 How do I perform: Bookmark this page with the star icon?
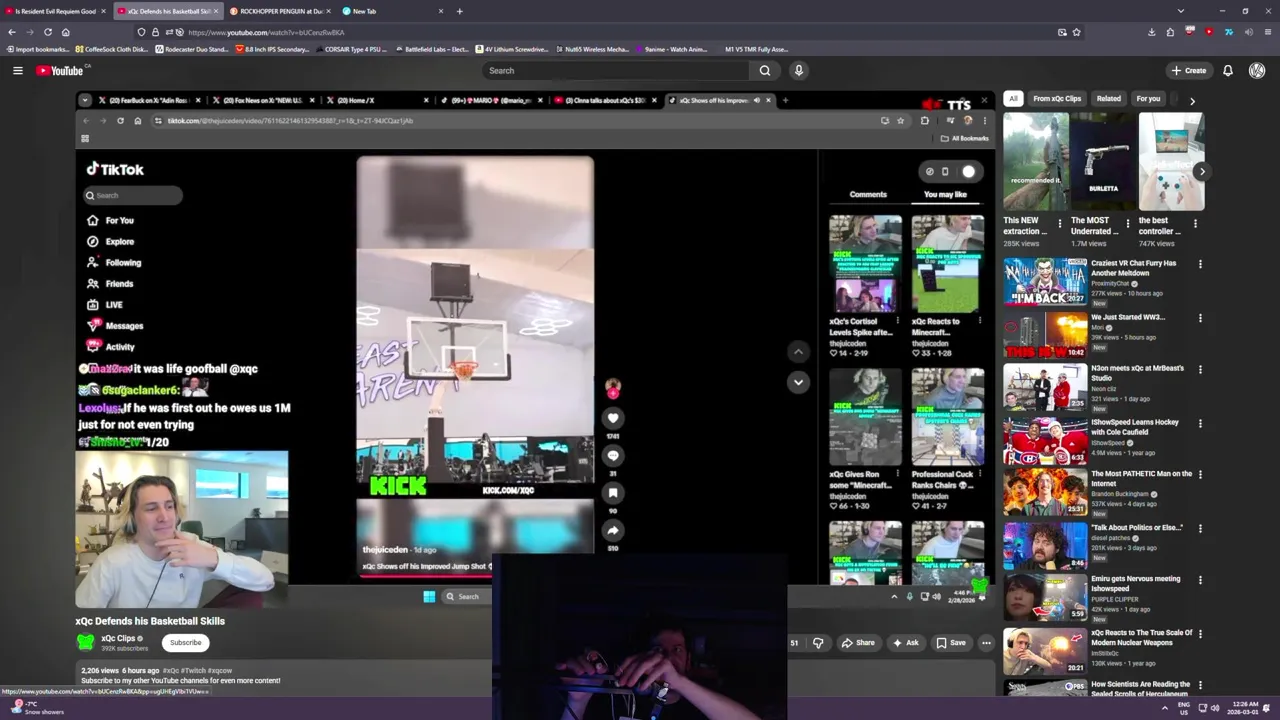[x=1076, y=32]
